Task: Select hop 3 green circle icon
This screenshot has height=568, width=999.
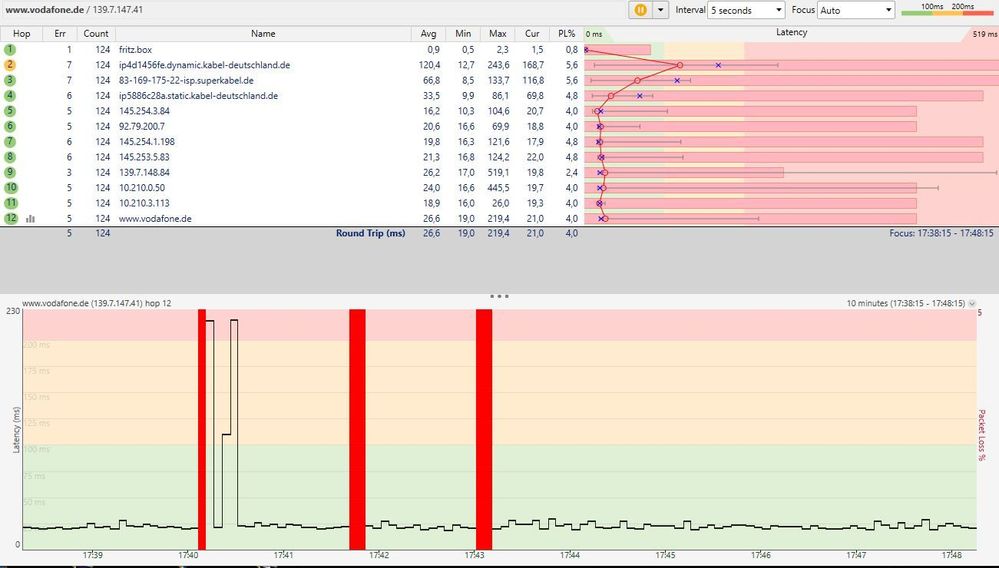Action: (x=10, y=80)
